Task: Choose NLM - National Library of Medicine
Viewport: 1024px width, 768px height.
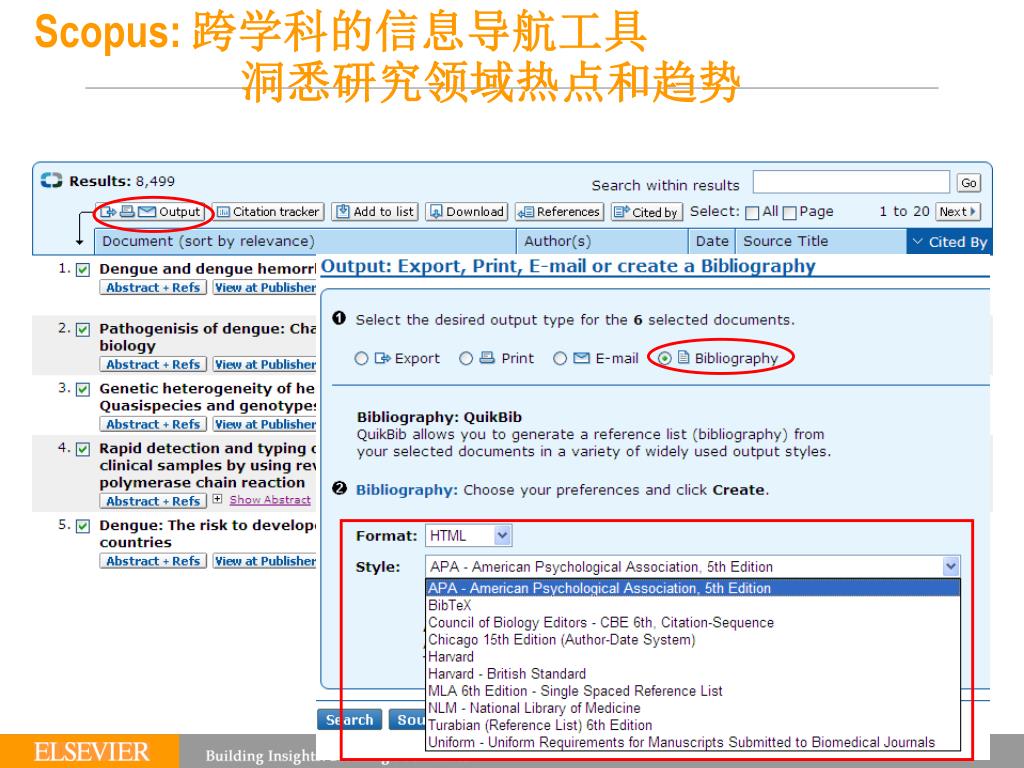Action: 693,708
